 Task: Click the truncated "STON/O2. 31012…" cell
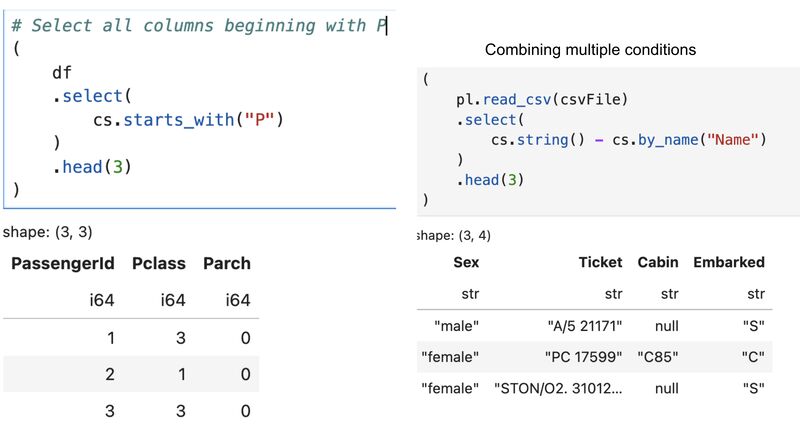(x=559, y=387)
